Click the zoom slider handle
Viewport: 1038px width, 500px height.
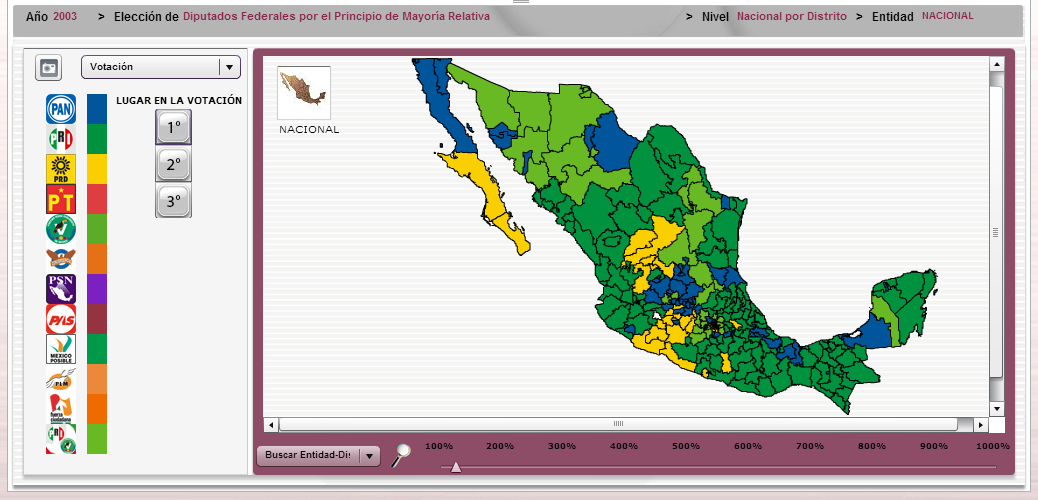click(x=456, y=467)
